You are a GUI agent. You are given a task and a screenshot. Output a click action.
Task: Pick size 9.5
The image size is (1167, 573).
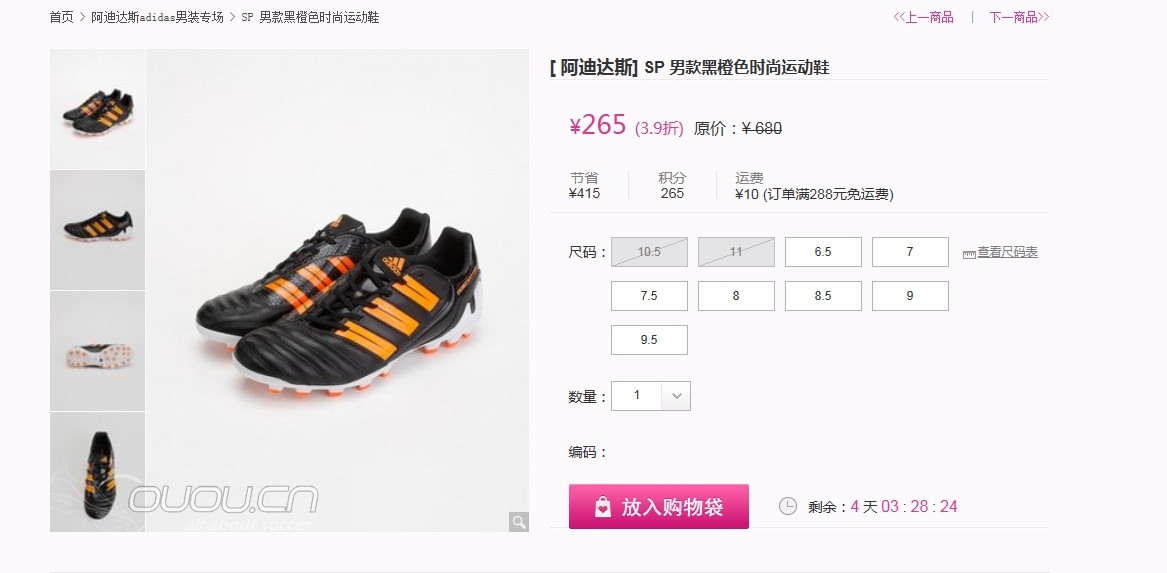(649, 339)
